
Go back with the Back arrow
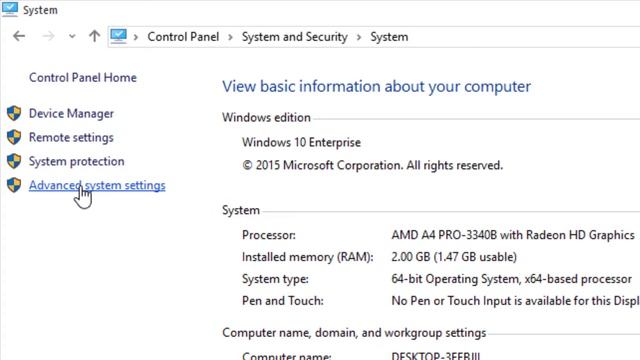pos(19,36)
